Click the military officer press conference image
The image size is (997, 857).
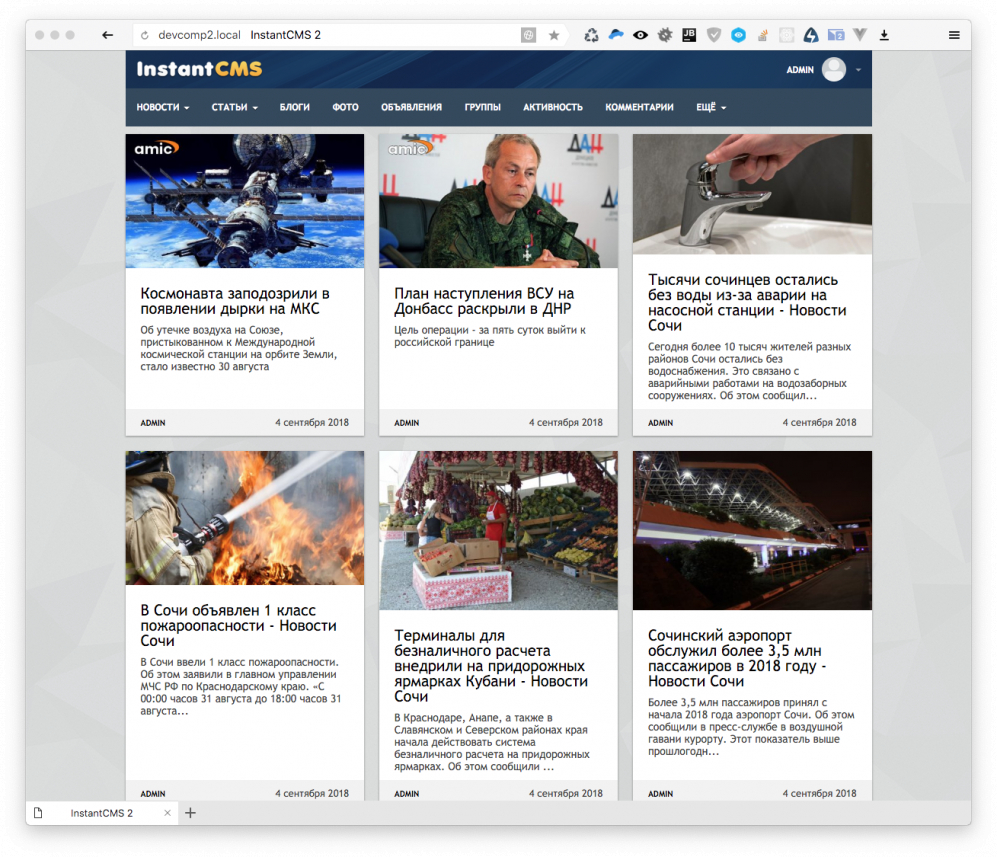[x=498, y=201]
